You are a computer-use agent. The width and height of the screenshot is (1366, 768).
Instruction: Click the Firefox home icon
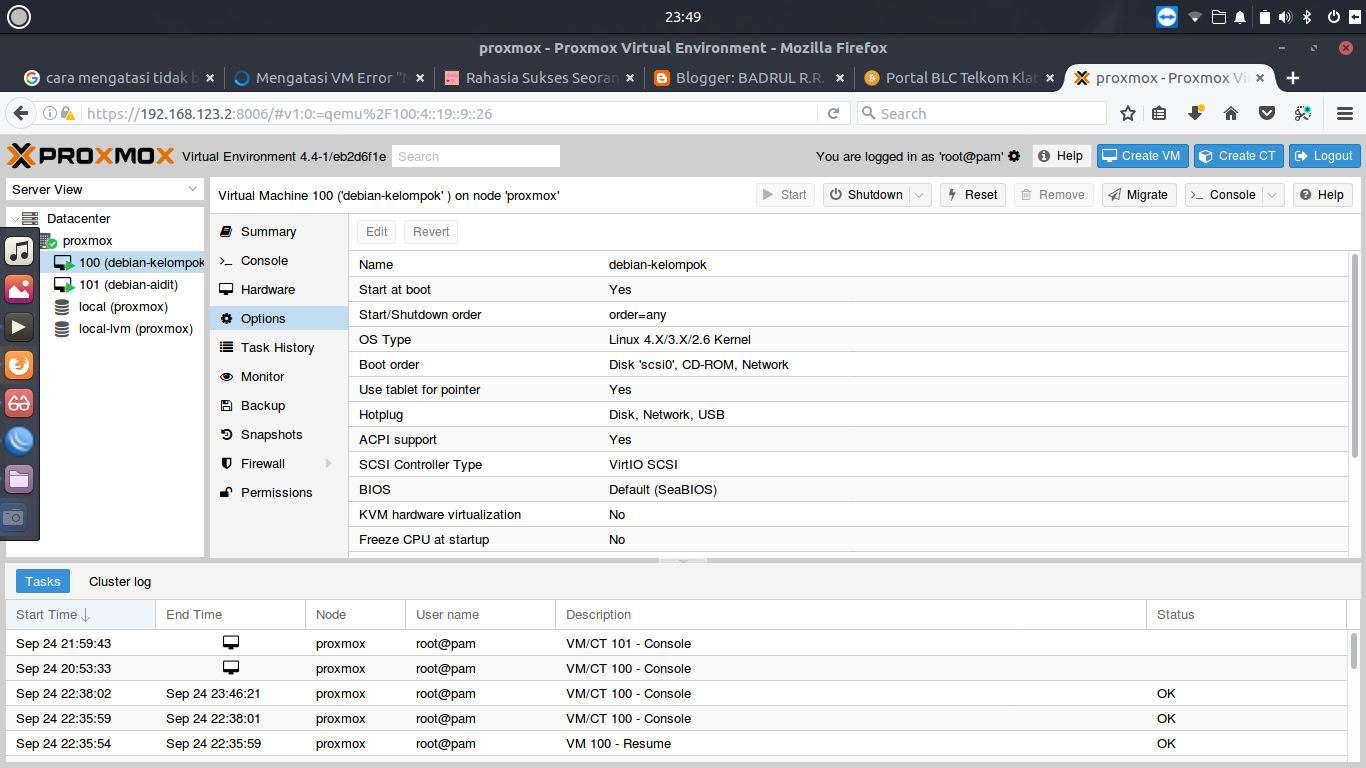point(1231,113)
